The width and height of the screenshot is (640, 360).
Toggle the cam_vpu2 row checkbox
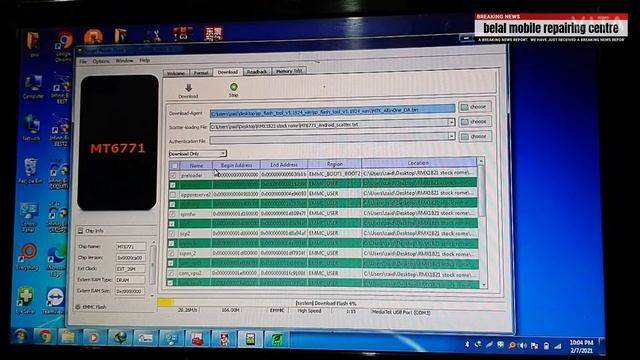pos(171,273)
